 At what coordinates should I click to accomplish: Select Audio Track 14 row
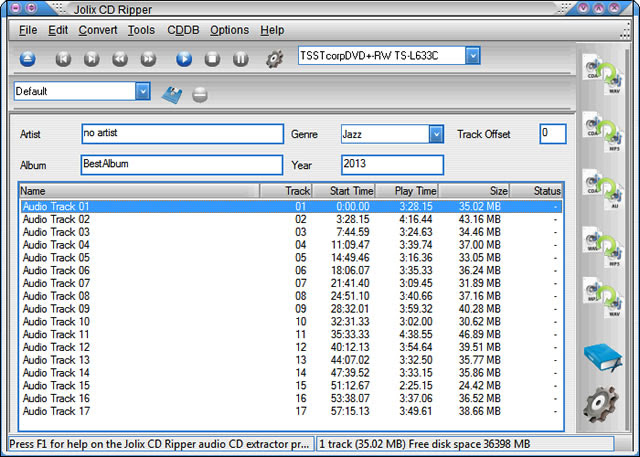[291, 373]
